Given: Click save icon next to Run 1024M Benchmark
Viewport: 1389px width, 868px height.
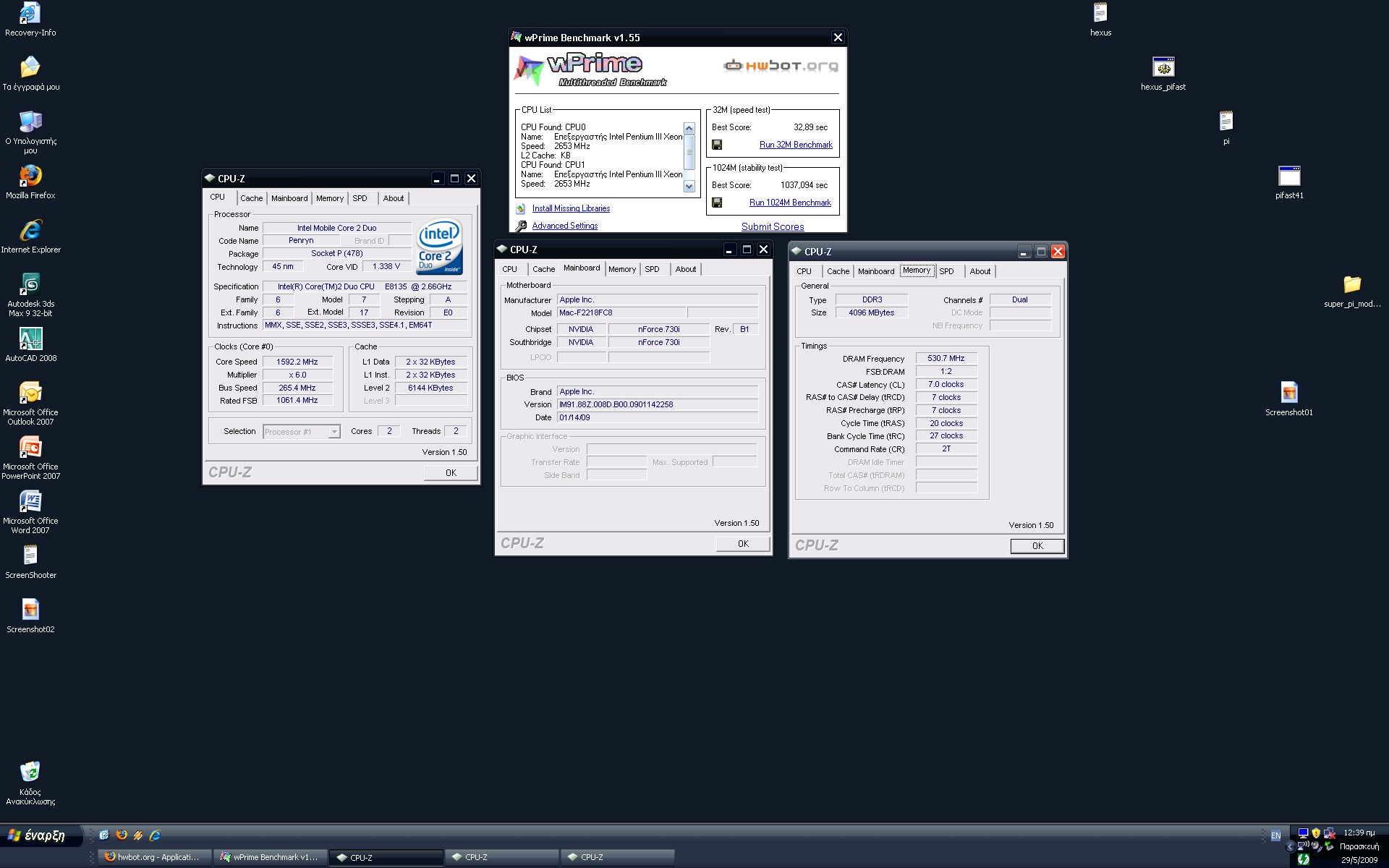Looking at the screenshot, I should point(717,203).
